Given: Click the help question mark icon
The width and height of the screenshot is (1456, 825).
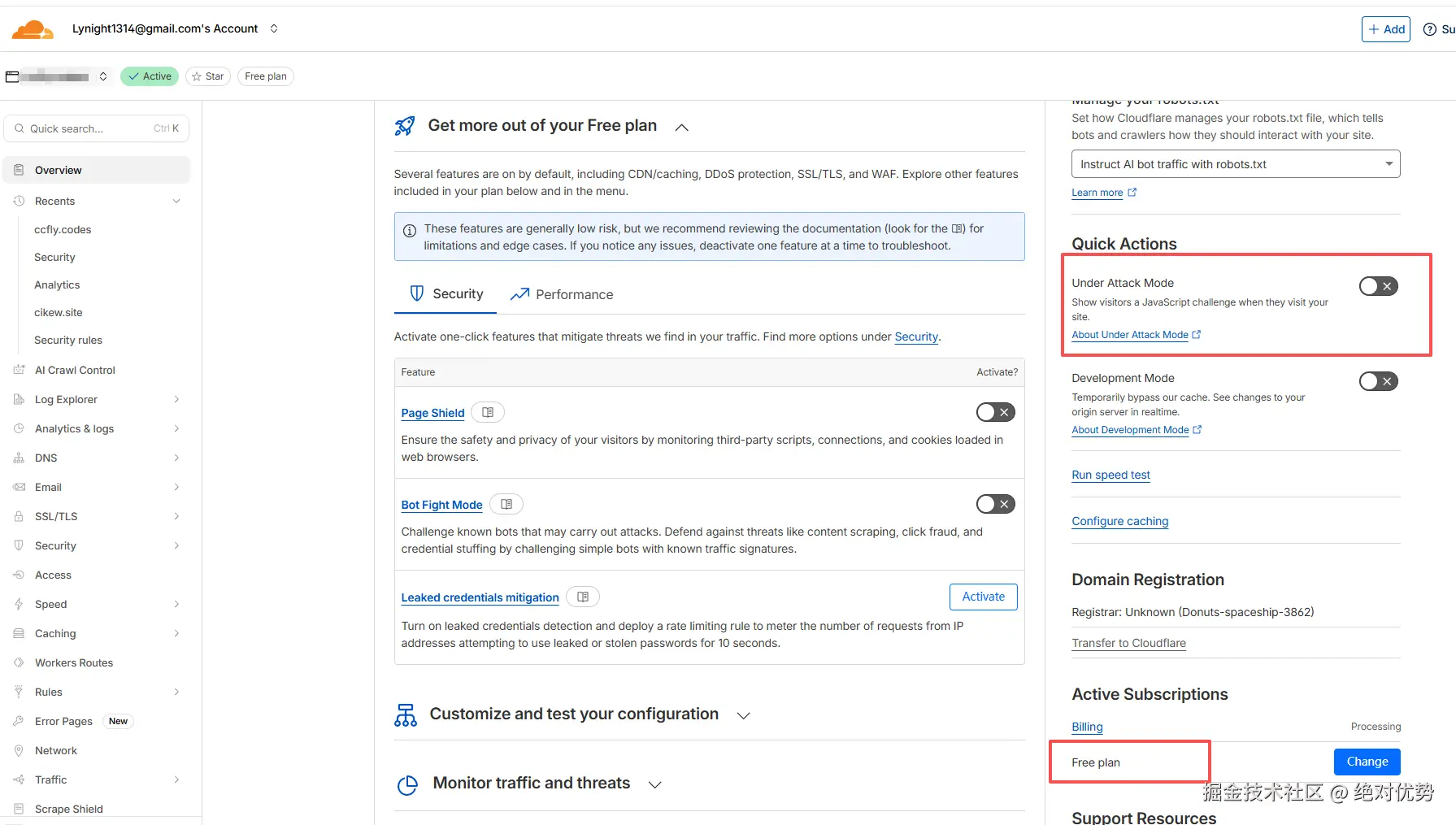Looking at the screenshot, I should coord(1429,29).
